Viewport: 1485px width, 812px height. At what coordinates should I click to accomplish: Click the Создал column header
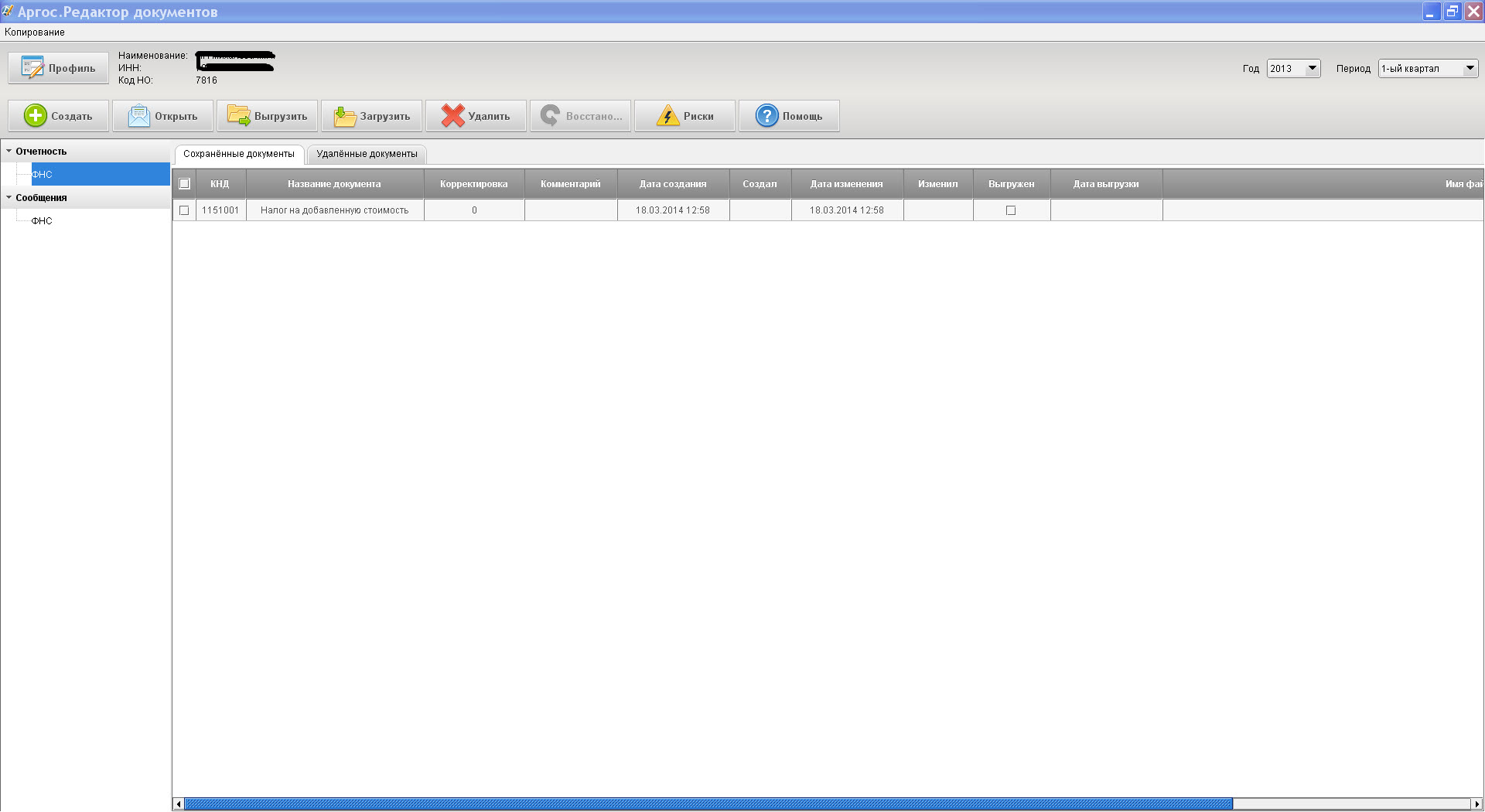(x=760, y=184)
